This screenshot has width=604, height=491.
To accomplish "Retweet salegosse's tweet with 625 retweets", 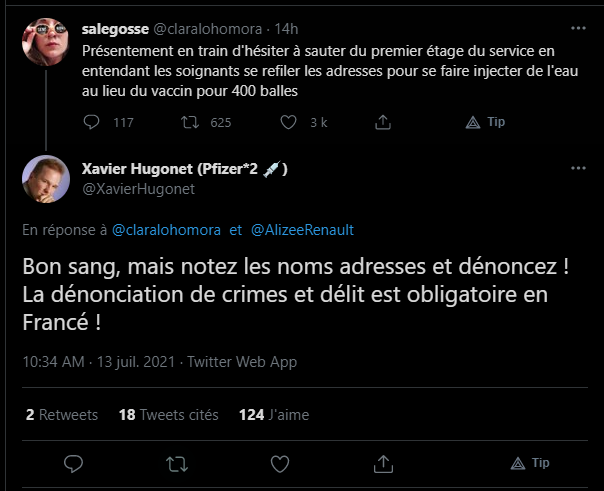I will tap(188, 123).
